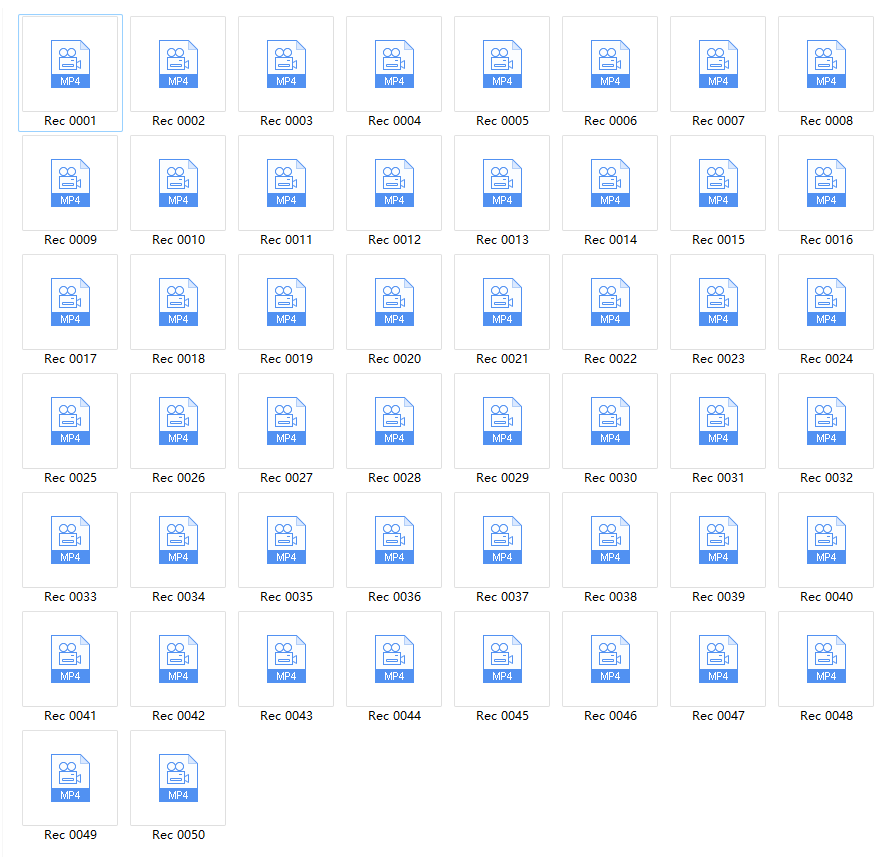Pick the Rec 0050 video file icon
Image resolution: width=882 pixels, height=857 pixels.
coord(178,778)
